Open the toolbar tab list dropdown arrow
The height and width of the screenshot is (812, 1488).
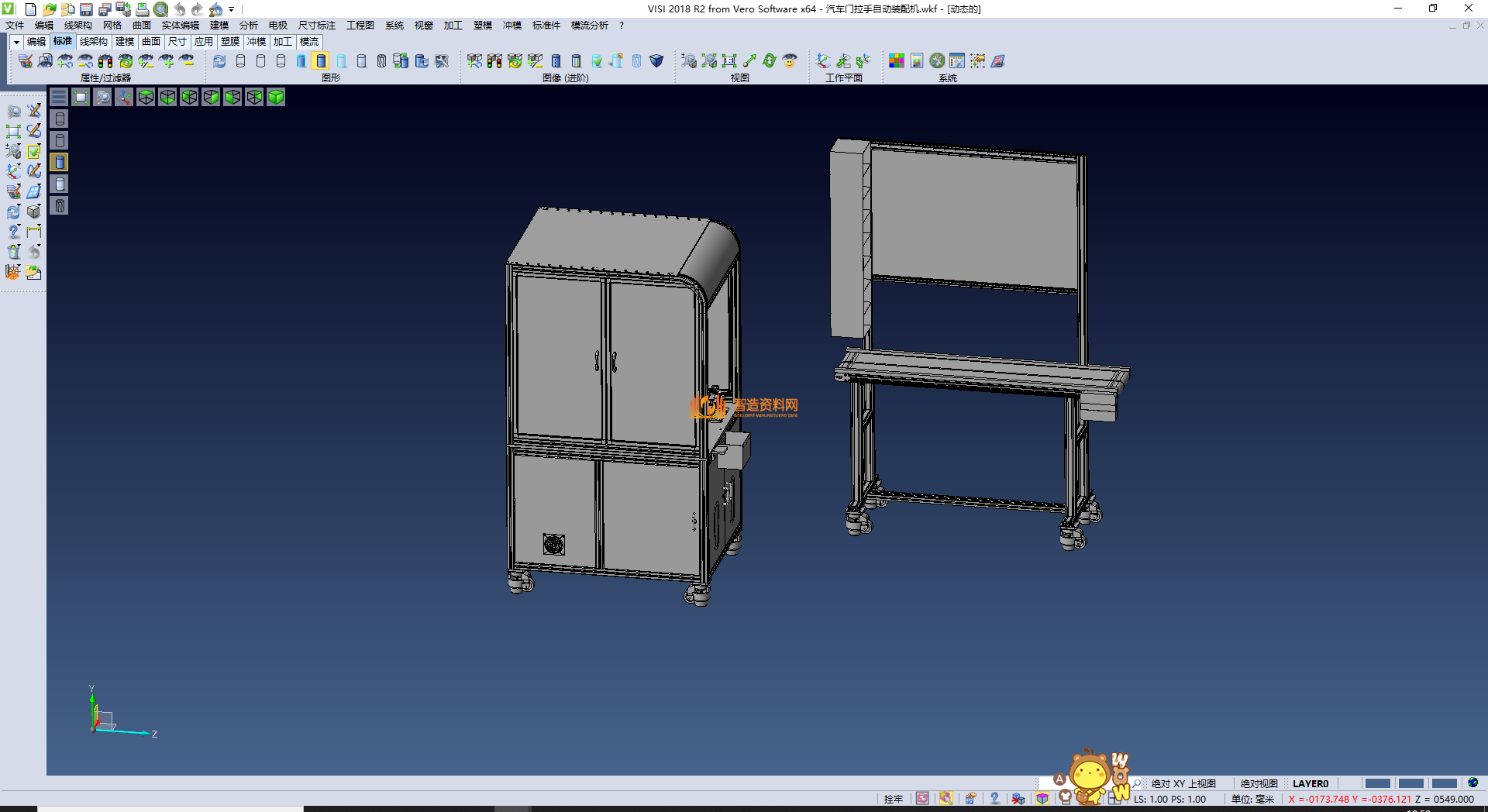(16, 42)
